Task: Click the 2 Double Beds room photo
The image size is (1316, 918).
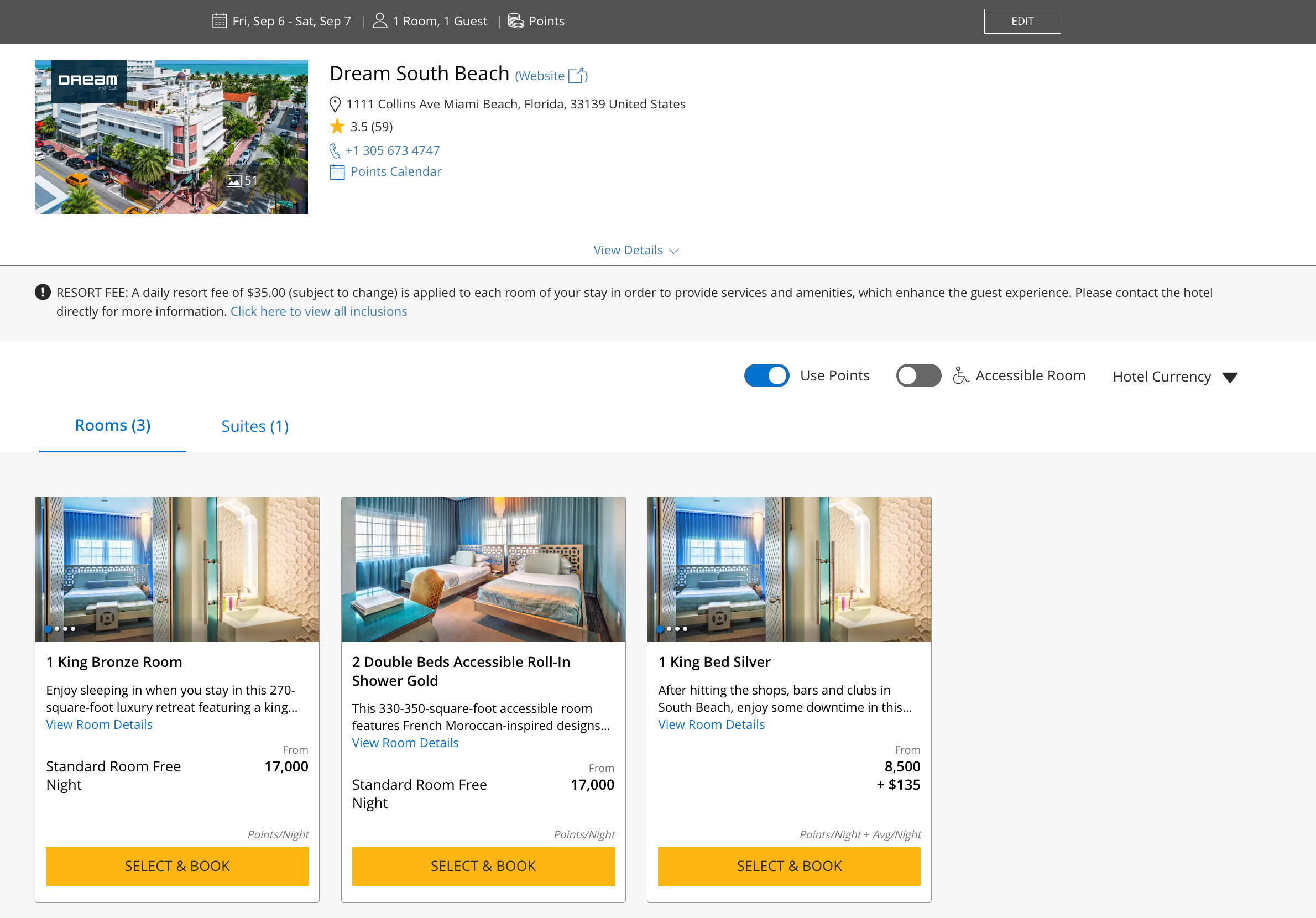Action: point(483,569)
